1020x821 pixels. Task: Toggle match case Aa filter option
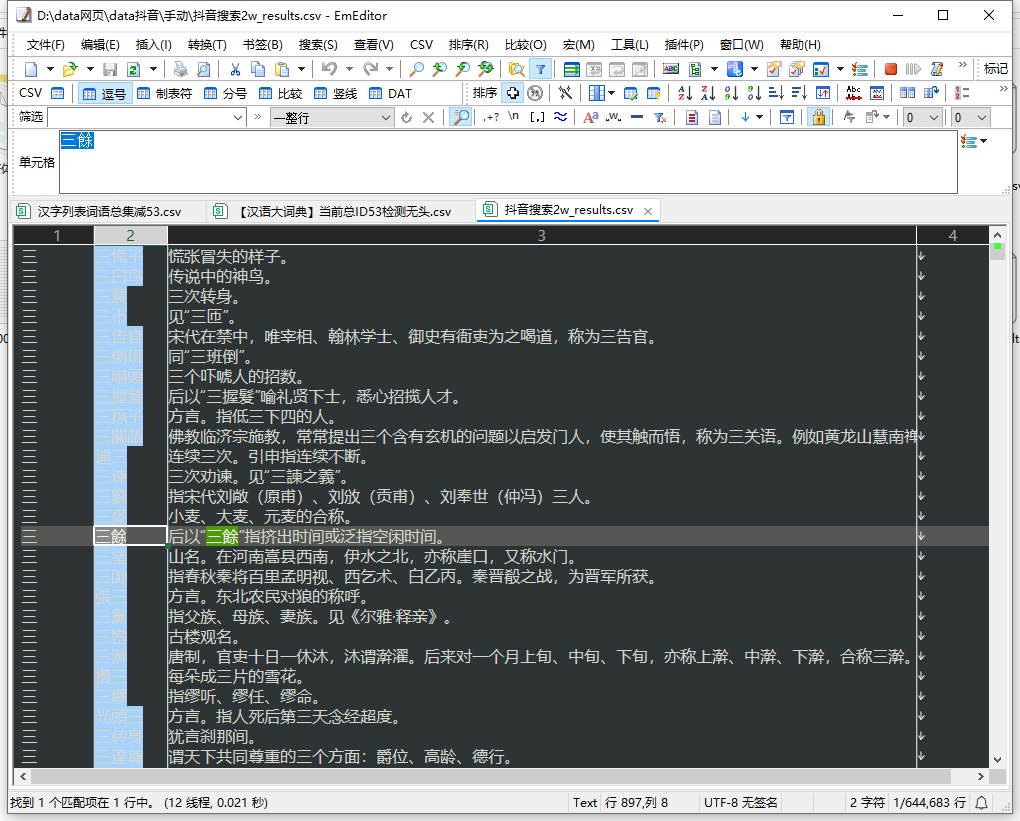point(590,117)
